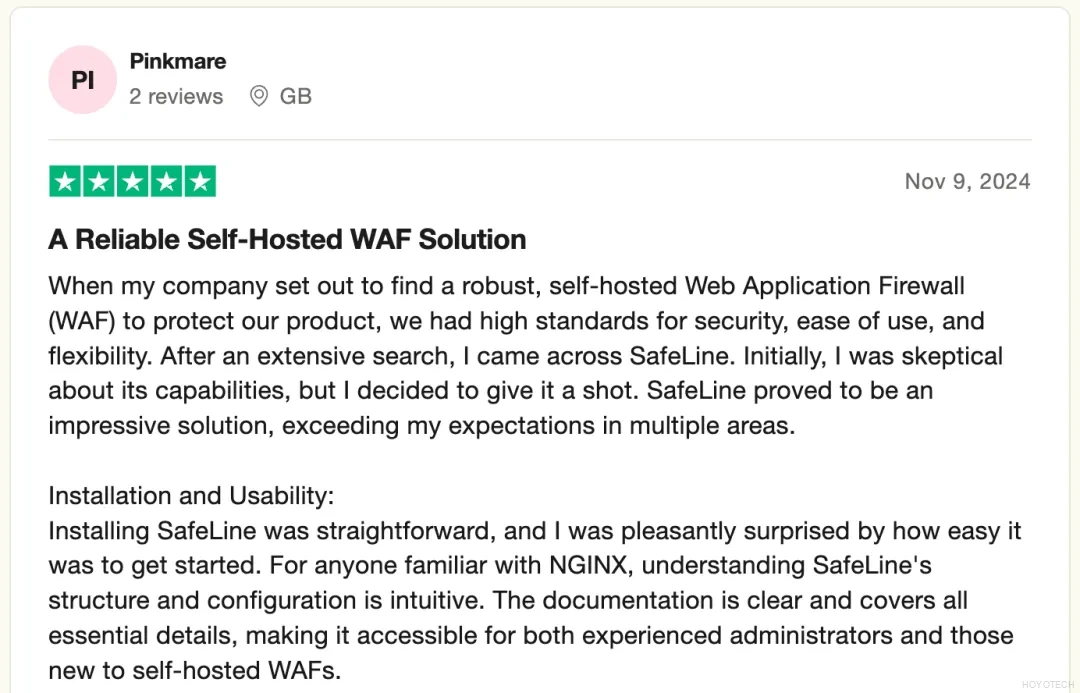
Task: Click the "Installation and Usability:" heading
Action: 191,496
